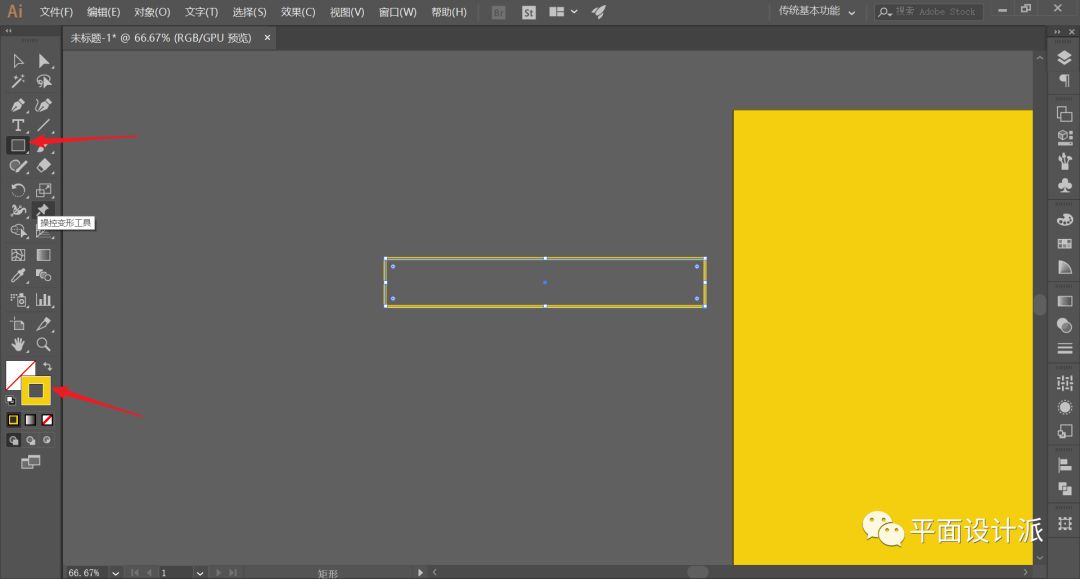Select the Direct Selection tool
Image resolution: width=1080 pixels, height=579 pixels.
(x=44, y=61)
